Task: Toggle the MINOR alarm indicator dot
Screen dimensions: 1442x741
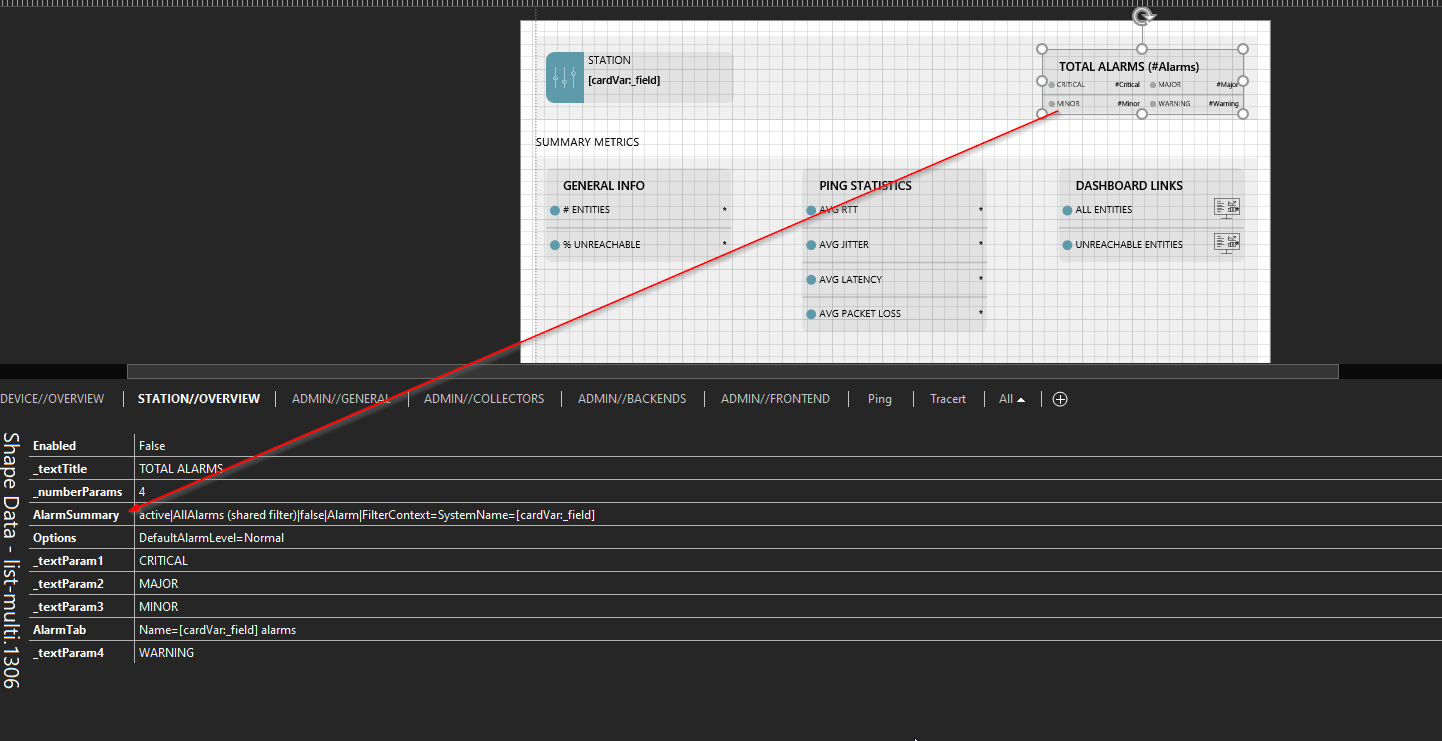Action: 1053,102
